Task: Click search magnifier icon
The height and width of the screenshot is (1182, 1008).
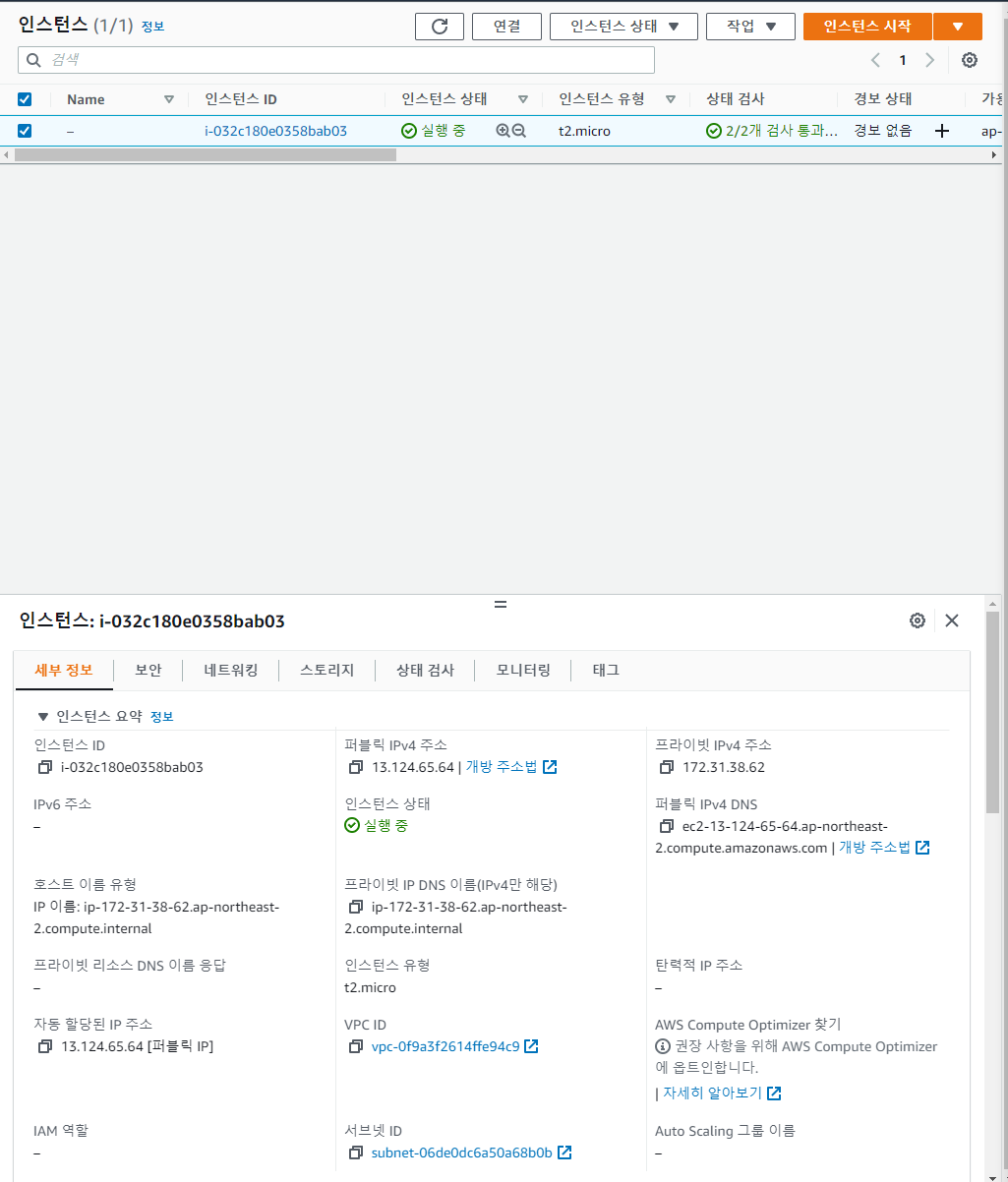Action: pos(34,60)
